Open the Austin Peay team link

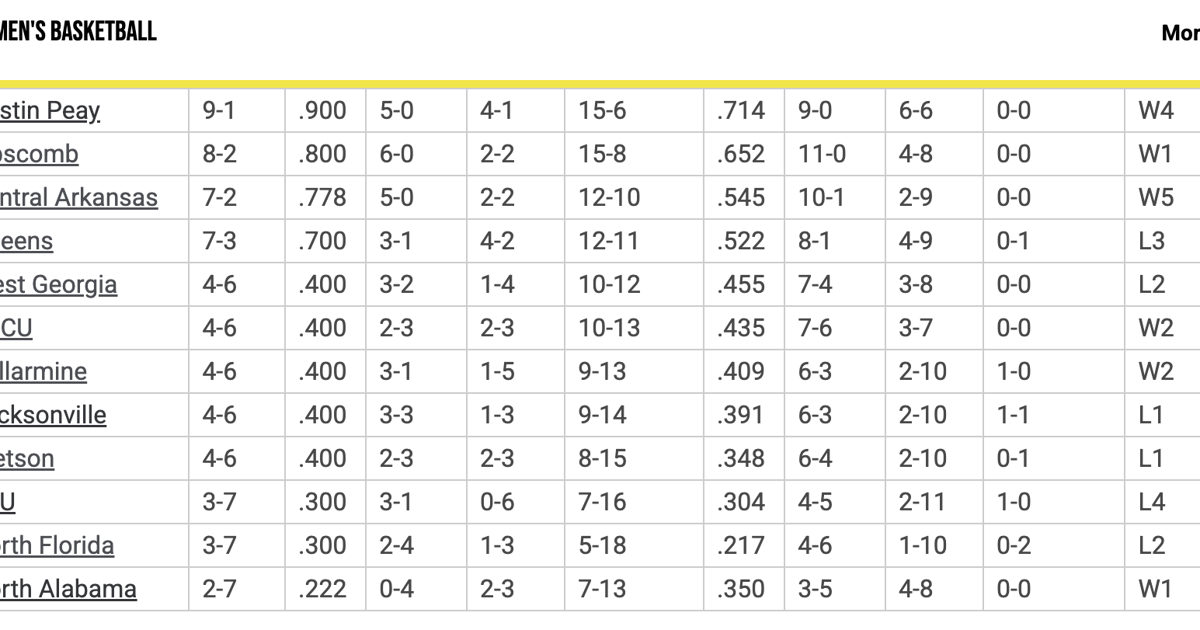tap(50, 110)
